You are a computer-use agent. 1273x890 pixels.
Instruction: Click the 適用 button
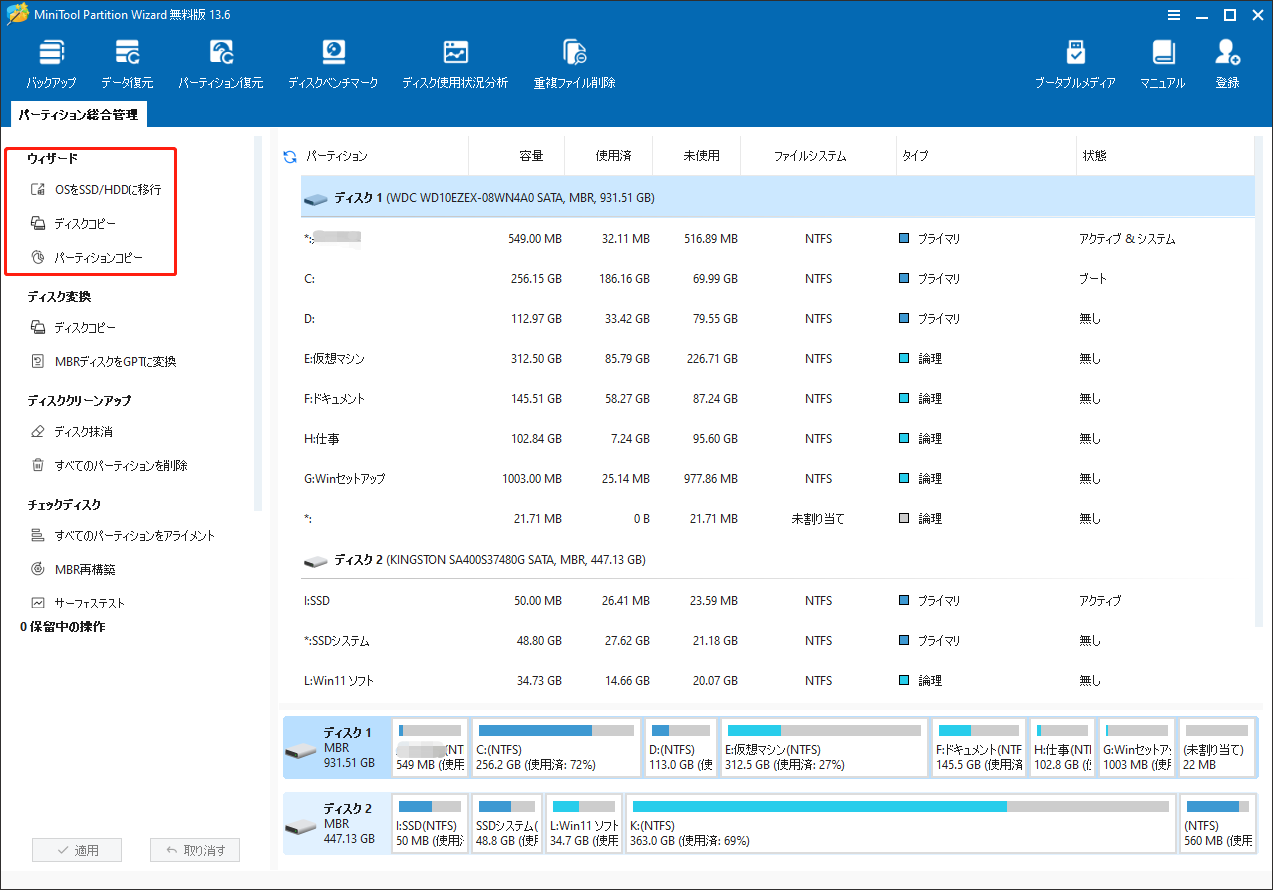(x=76, y=851)
